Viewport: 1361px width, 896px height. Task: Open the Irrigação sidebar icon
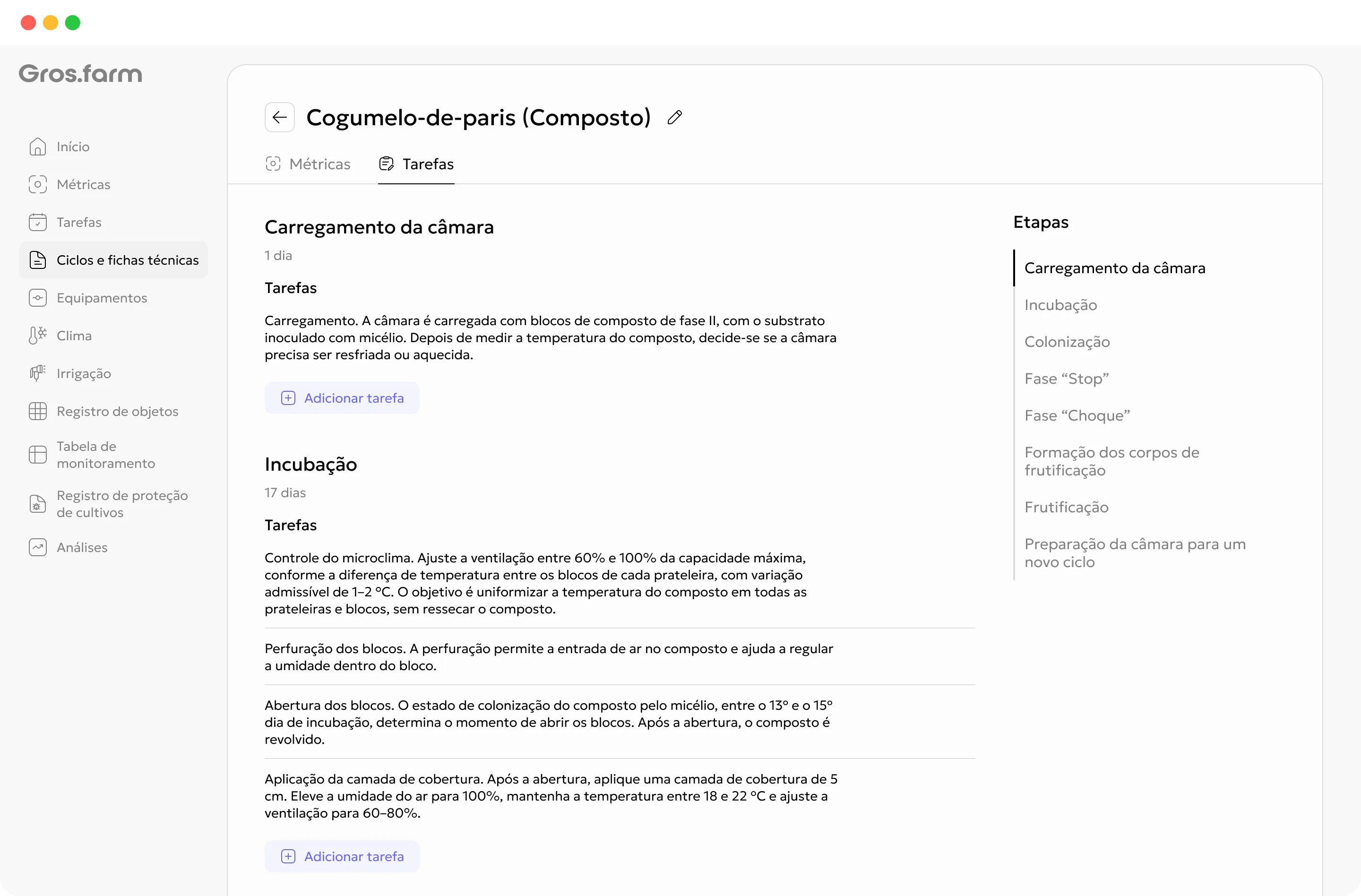(38, 373)
